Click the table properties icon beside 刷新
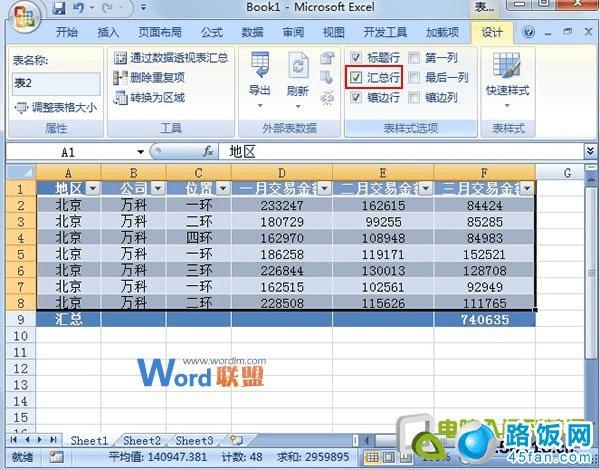The height and width of the screenshot is (470, 600). 327,58
